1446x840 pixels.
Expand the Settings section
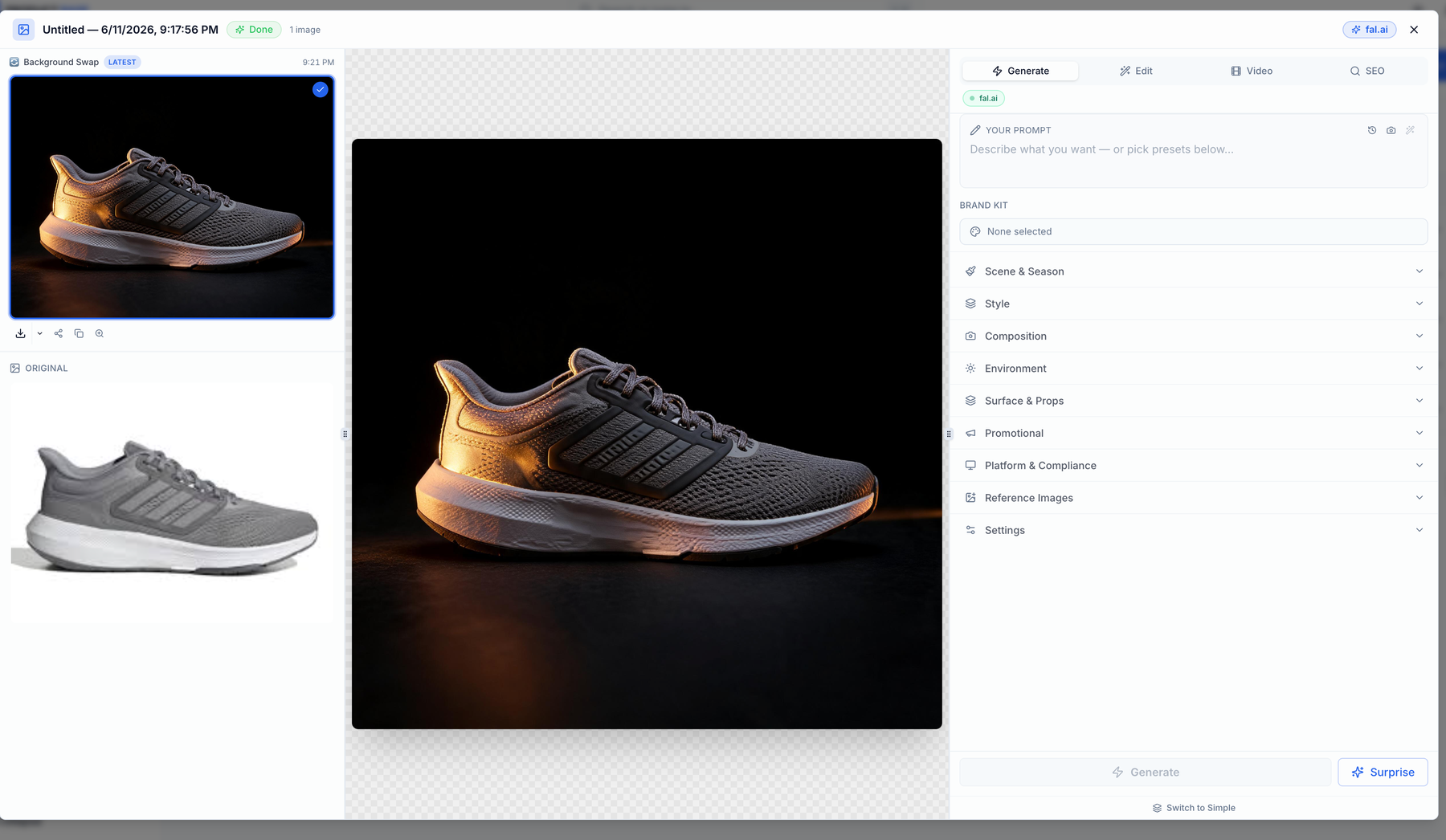[x=1193, y=530]
